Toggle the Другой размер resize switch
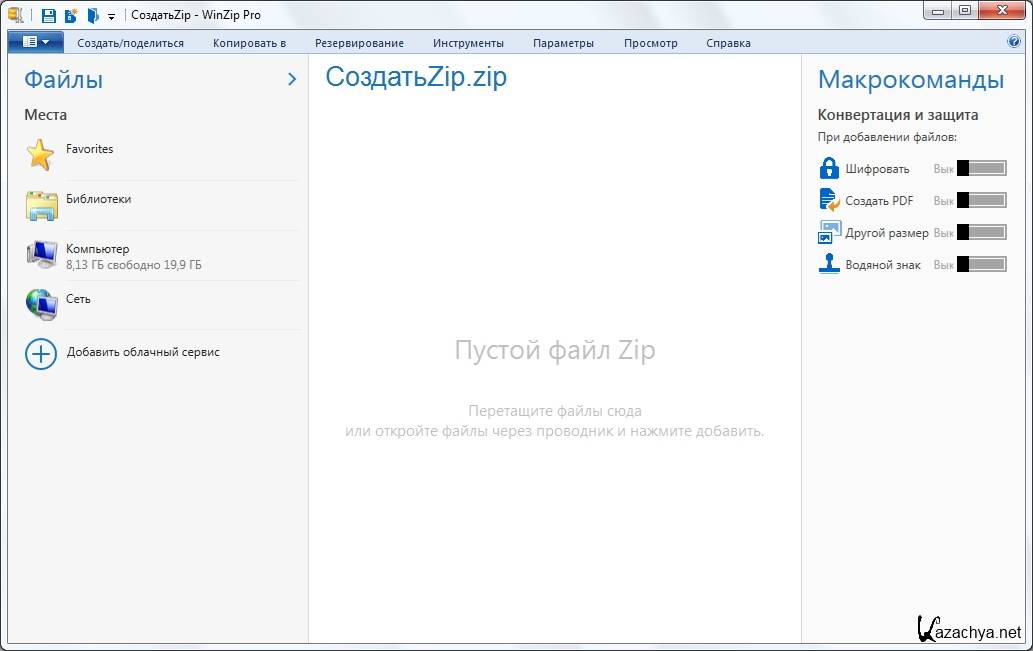Image resolution: width=1033 pixels, height=651 pixels. click(x=981, y=232)
